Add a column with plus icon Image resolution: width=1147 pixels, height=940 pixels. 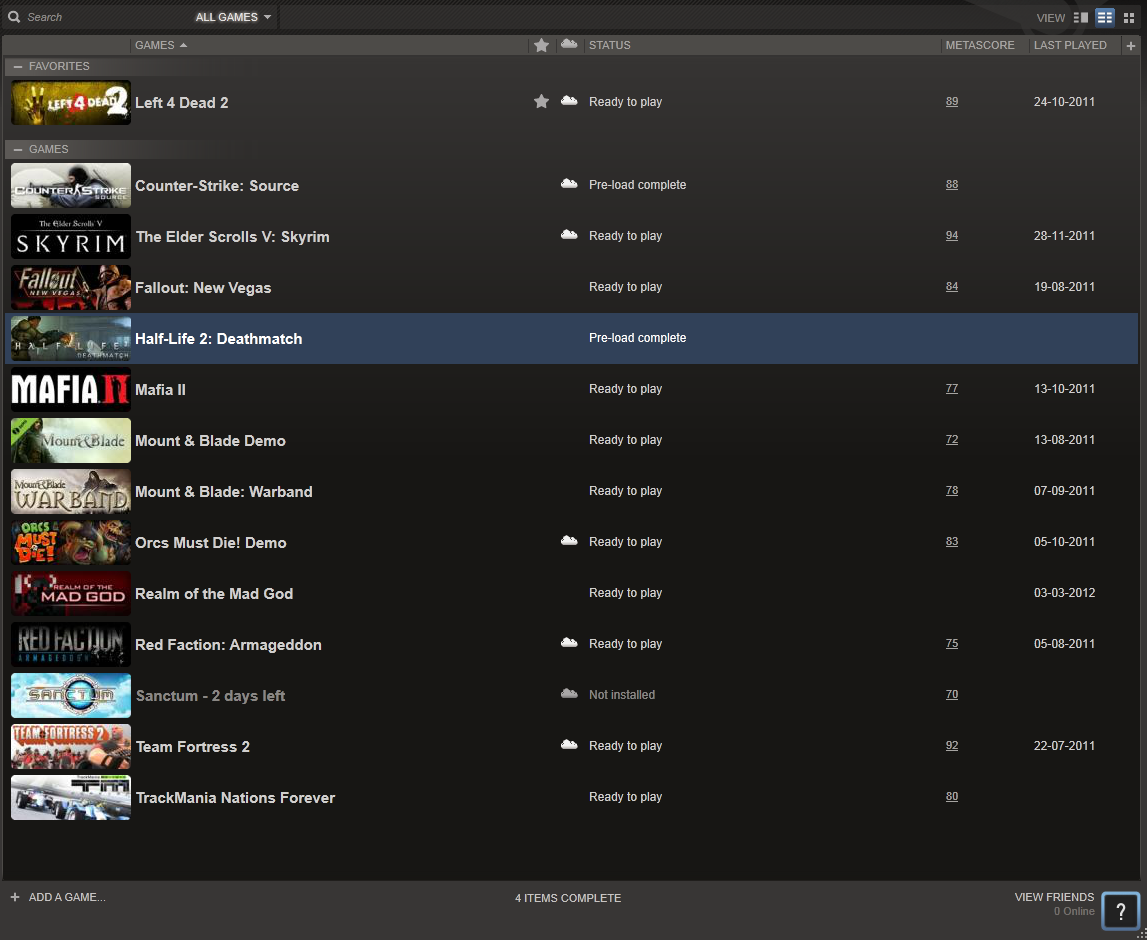click(x=1130, y=45)
